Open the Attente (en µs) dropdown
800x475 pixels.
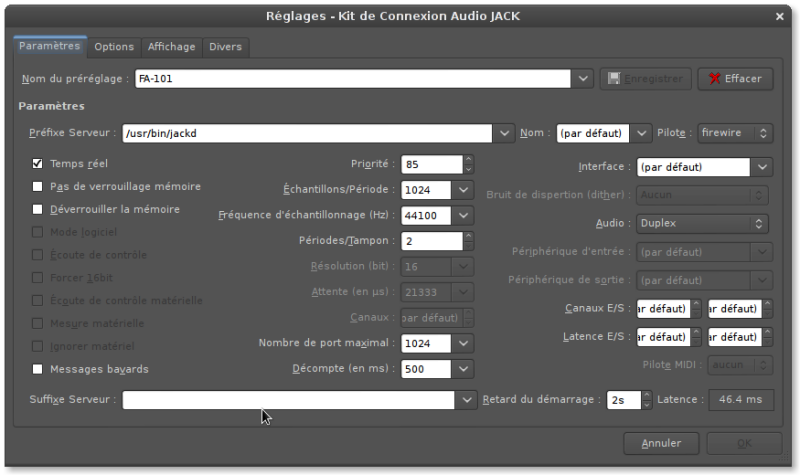[x=463, y=292]
